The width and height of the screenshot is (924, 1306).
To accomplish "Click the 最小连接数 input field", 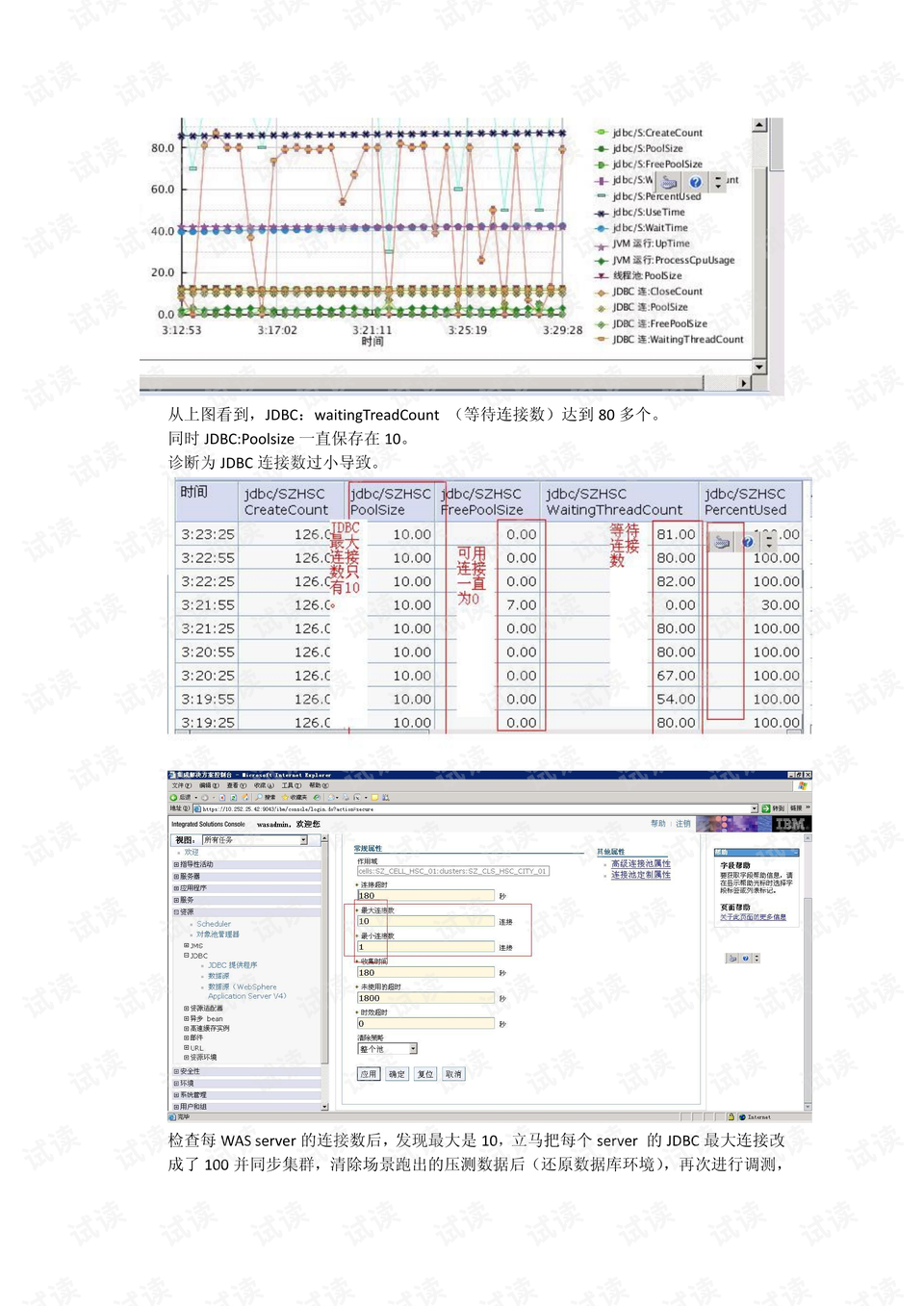I will (x=425, y=947).
